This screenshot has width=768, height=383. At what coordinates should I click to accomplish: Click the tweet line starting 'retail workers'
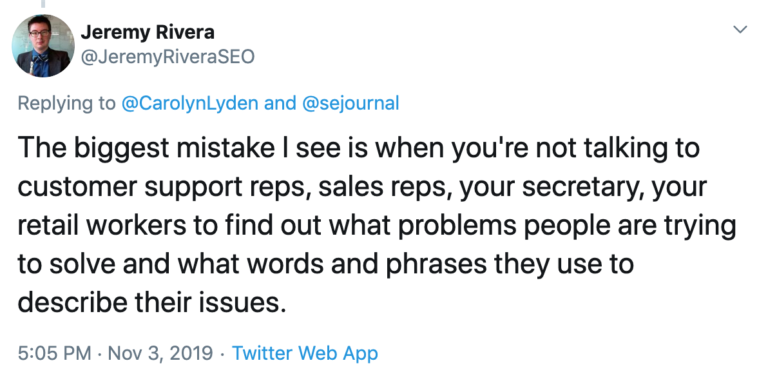coord(377,226)
